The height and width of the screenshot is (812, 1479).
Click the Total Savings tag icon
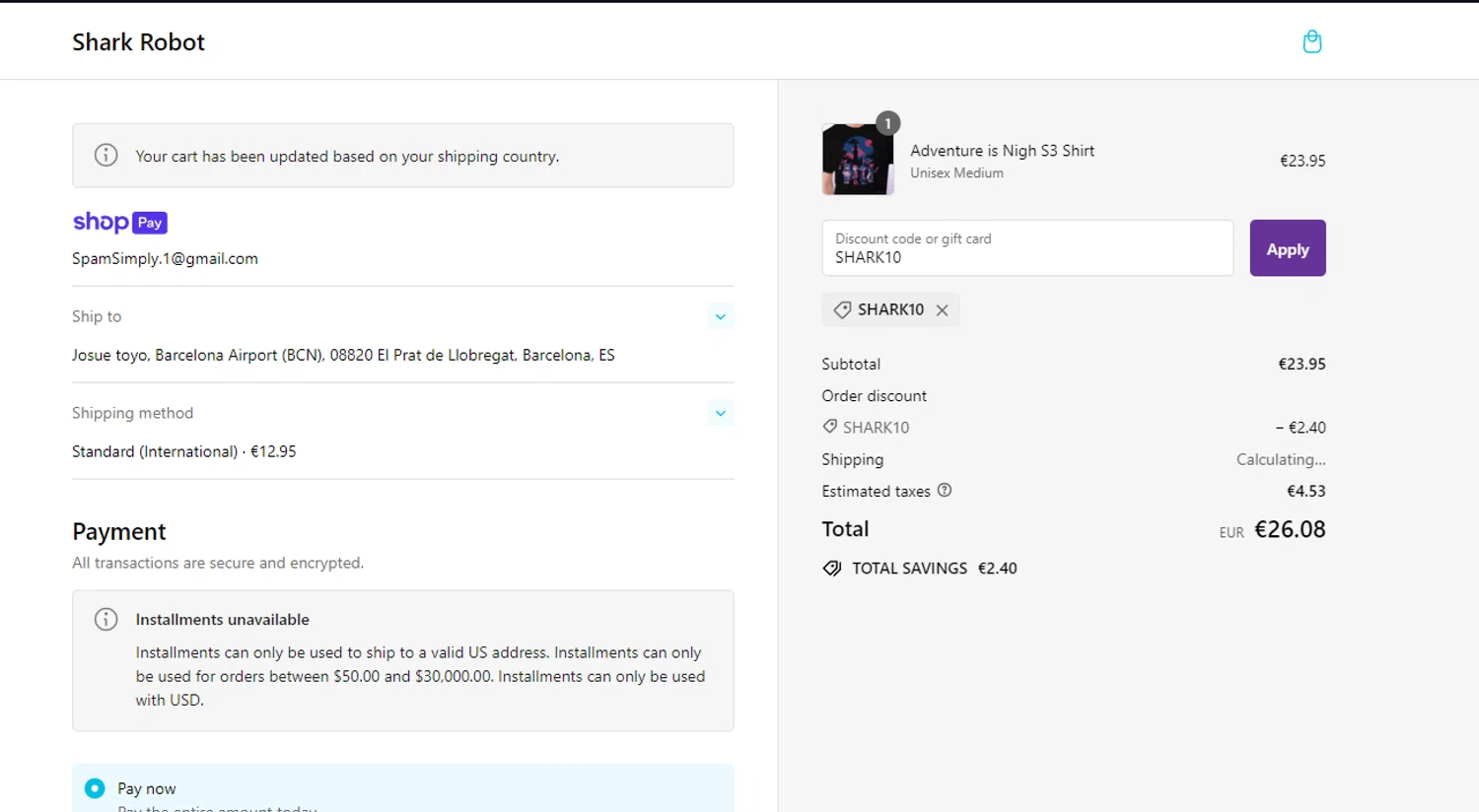[x=832, y=569]
